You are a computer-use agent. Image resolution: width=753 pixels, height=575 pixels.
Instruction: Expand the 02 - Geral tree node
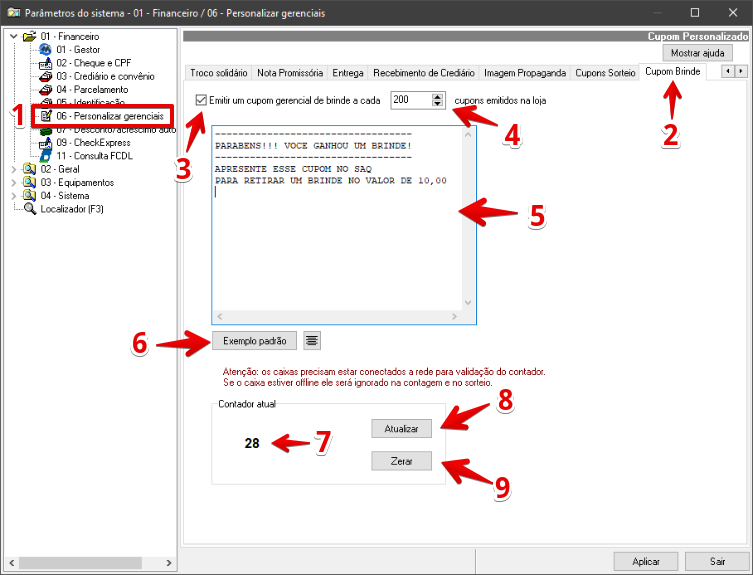pyautogui.click(x=14, y=169)
